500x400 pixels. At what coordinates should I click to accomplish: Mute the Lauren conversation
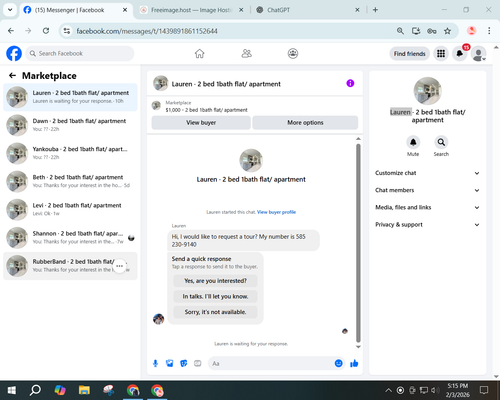(x=413, y=142)
